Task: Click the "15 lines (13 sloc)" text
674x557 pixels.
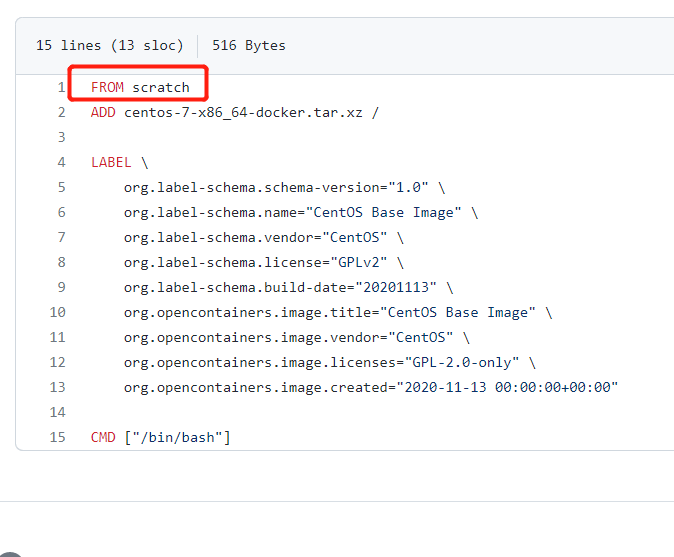Action: pos(110,45)
